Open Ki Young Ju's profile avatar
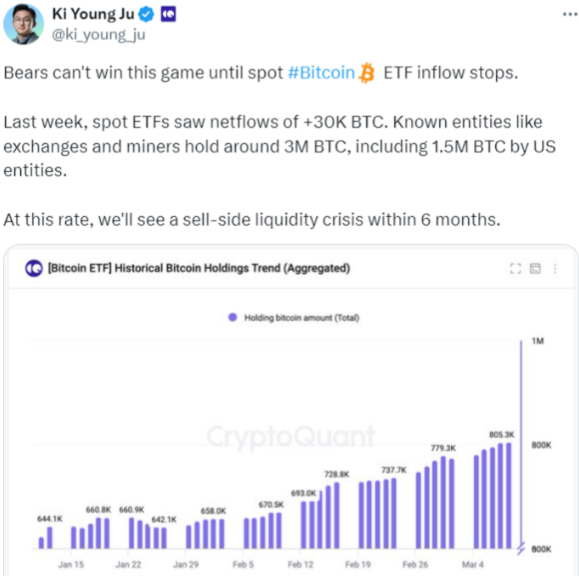Screen dimensions: 579x576 [24, 24]
